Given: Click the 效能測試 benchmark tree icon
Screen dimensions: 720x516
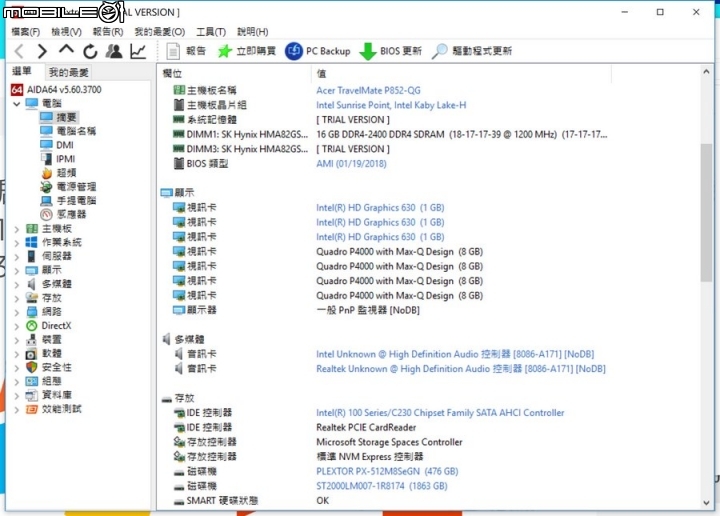Looking at the screenshot, I should pos(31,409).
